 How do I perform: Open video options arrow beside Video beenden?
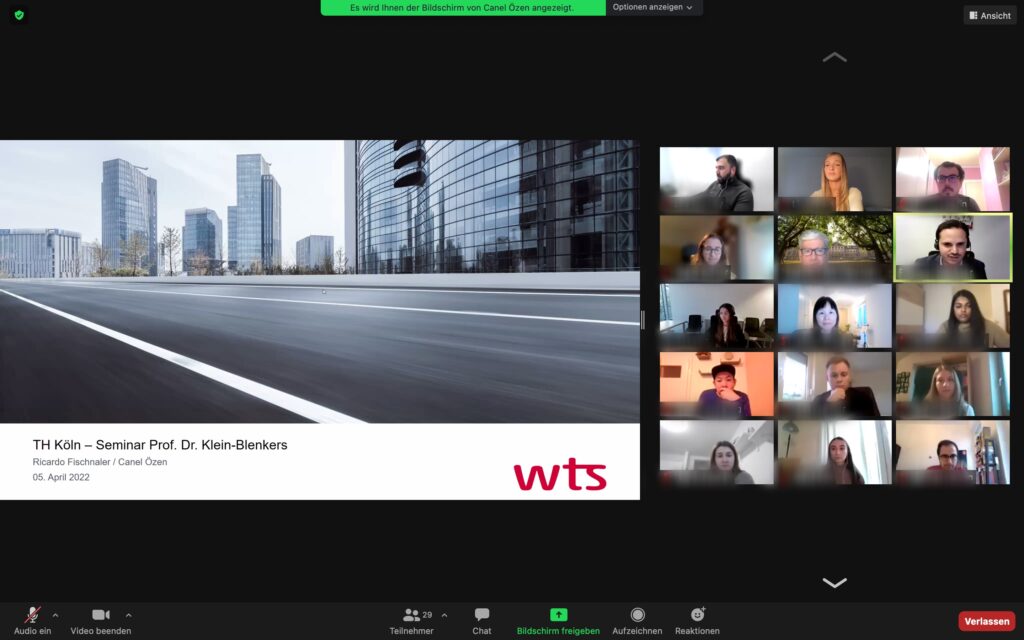129,615
